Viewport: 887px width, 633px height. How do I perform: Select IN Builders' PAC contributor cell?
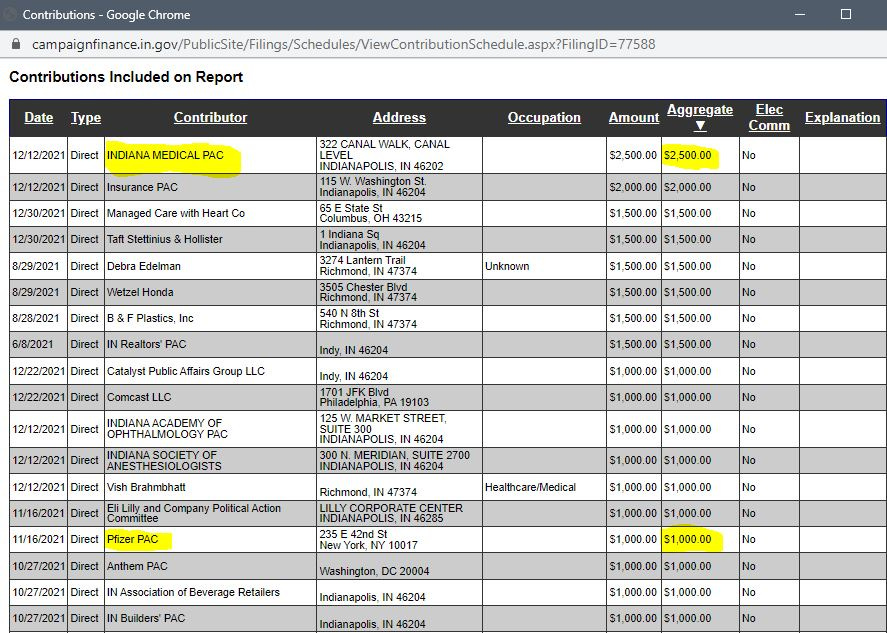(210, 618)
